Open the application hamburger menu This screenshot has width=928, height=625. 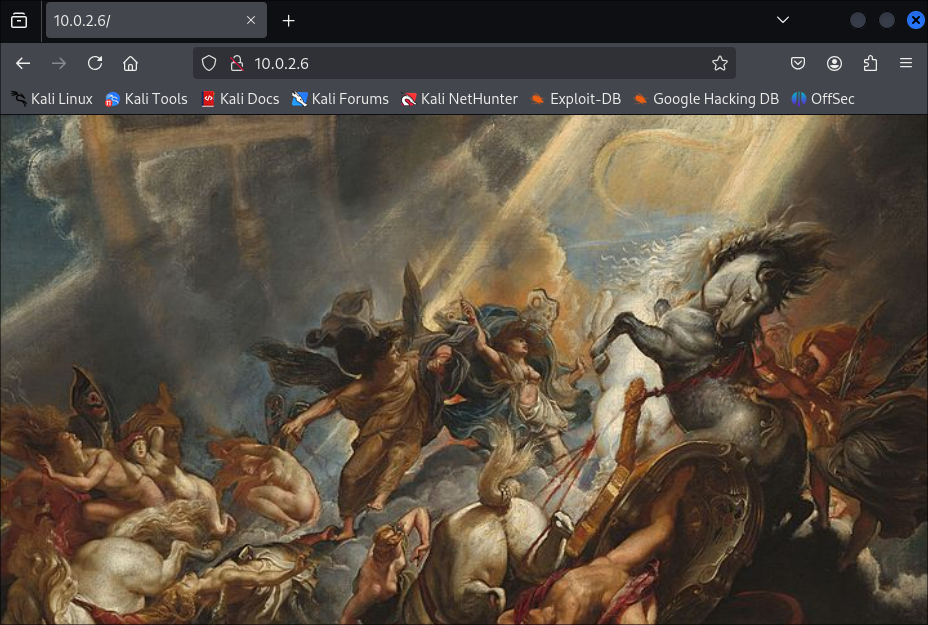[x=906, y=63]
